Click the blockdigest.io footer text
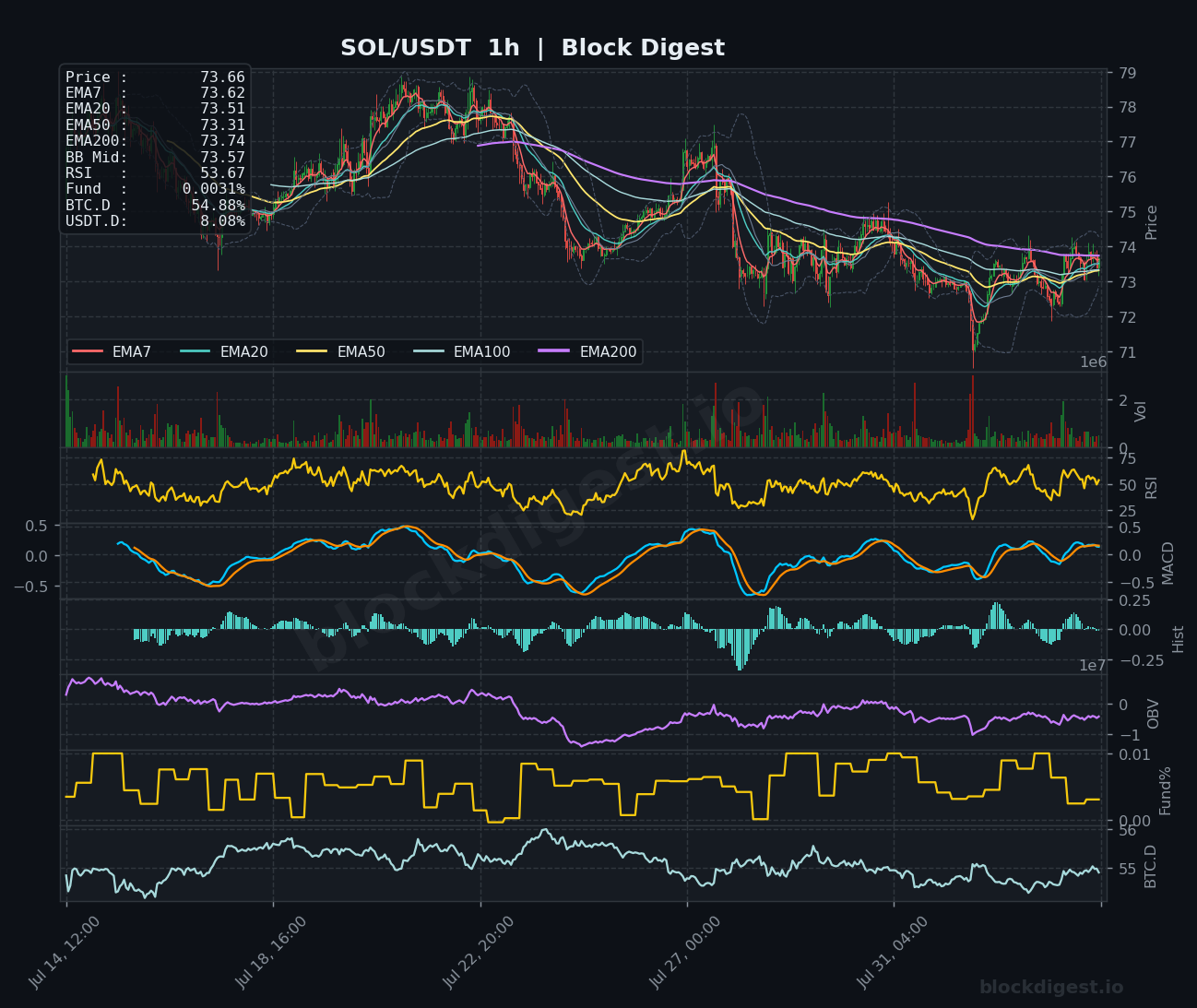The width and height of the screenshot is (1197, 1008). (x=1051, y=987)
